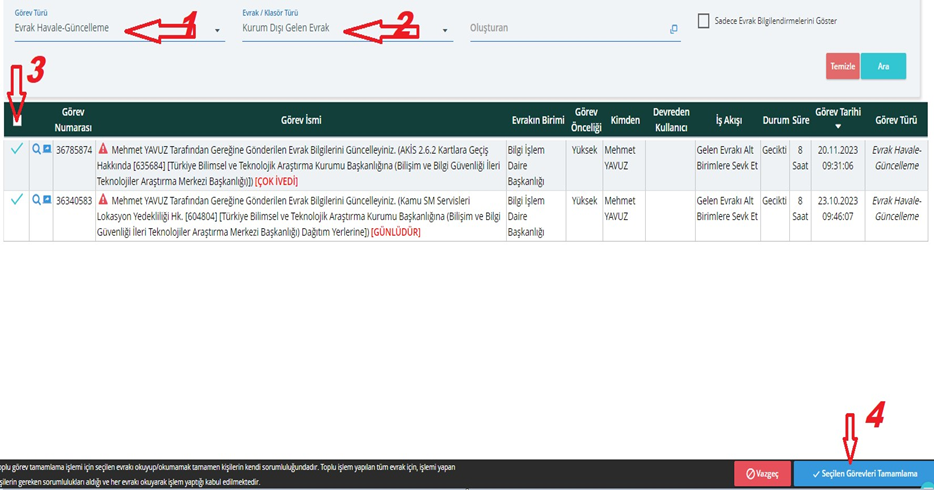Screen dimensions: 934x490
Task: Click the Oluşturan field lookup icon
Action: 674,29
